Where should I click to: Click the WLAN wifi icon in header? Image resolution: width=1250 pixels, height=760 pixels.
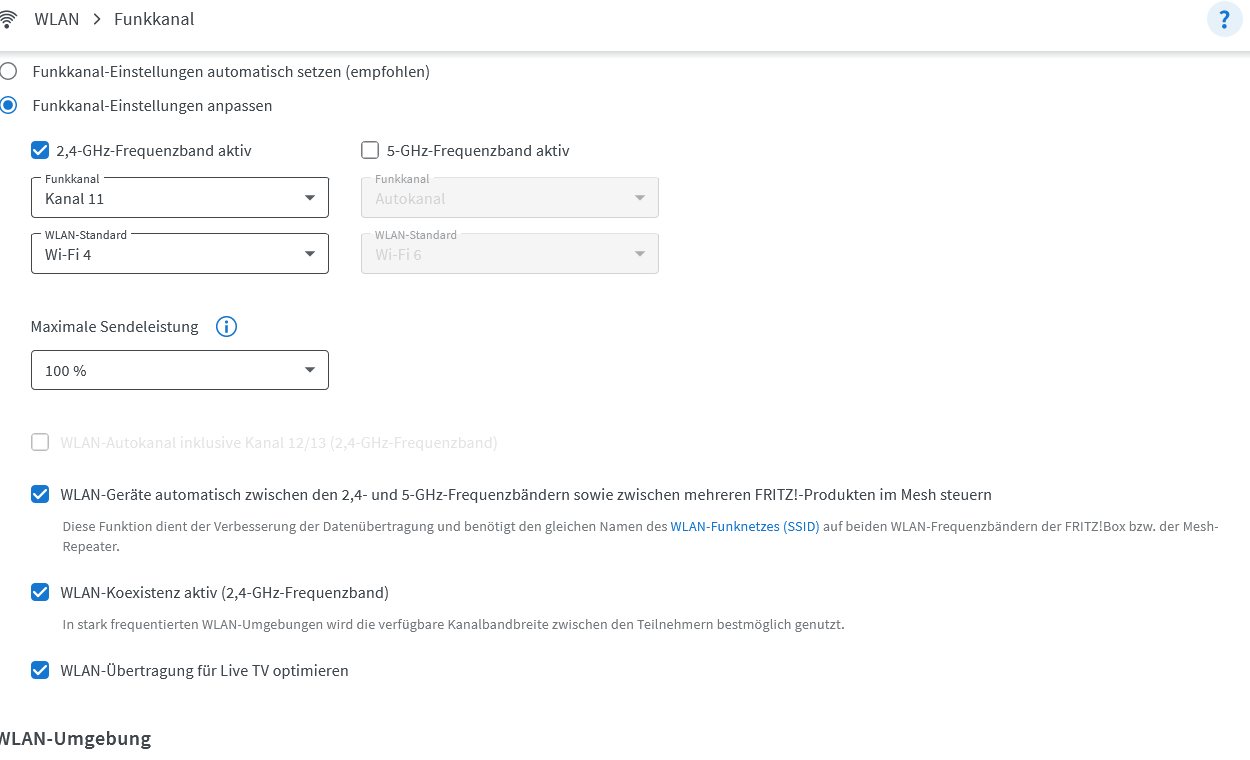click(x=8, y=19)
